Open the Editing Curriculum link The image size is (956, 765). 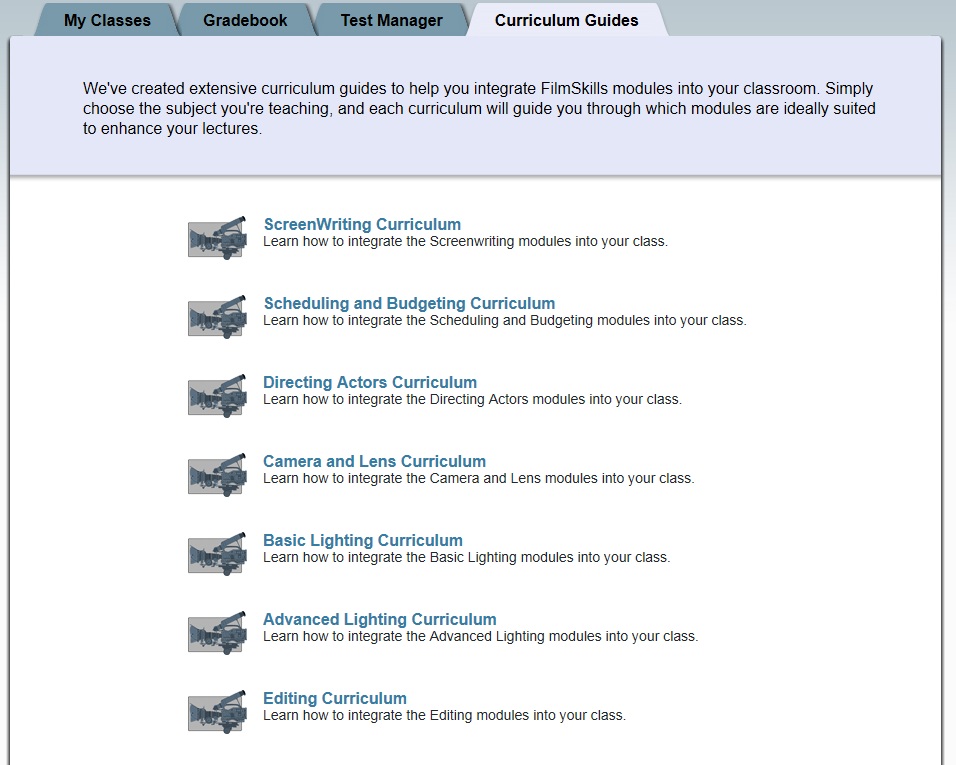[335, 698]
